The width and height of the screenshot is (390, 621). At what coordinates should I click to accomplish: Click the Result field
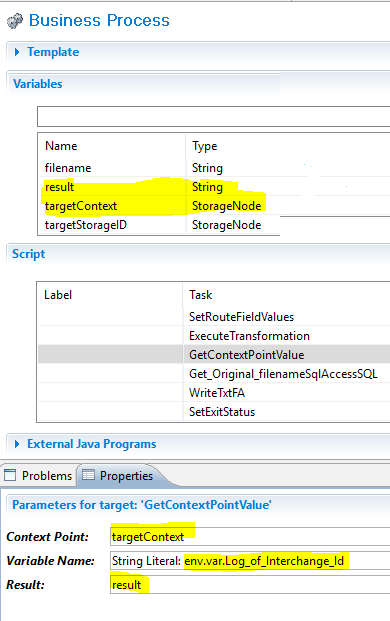(x=250, y=585)
